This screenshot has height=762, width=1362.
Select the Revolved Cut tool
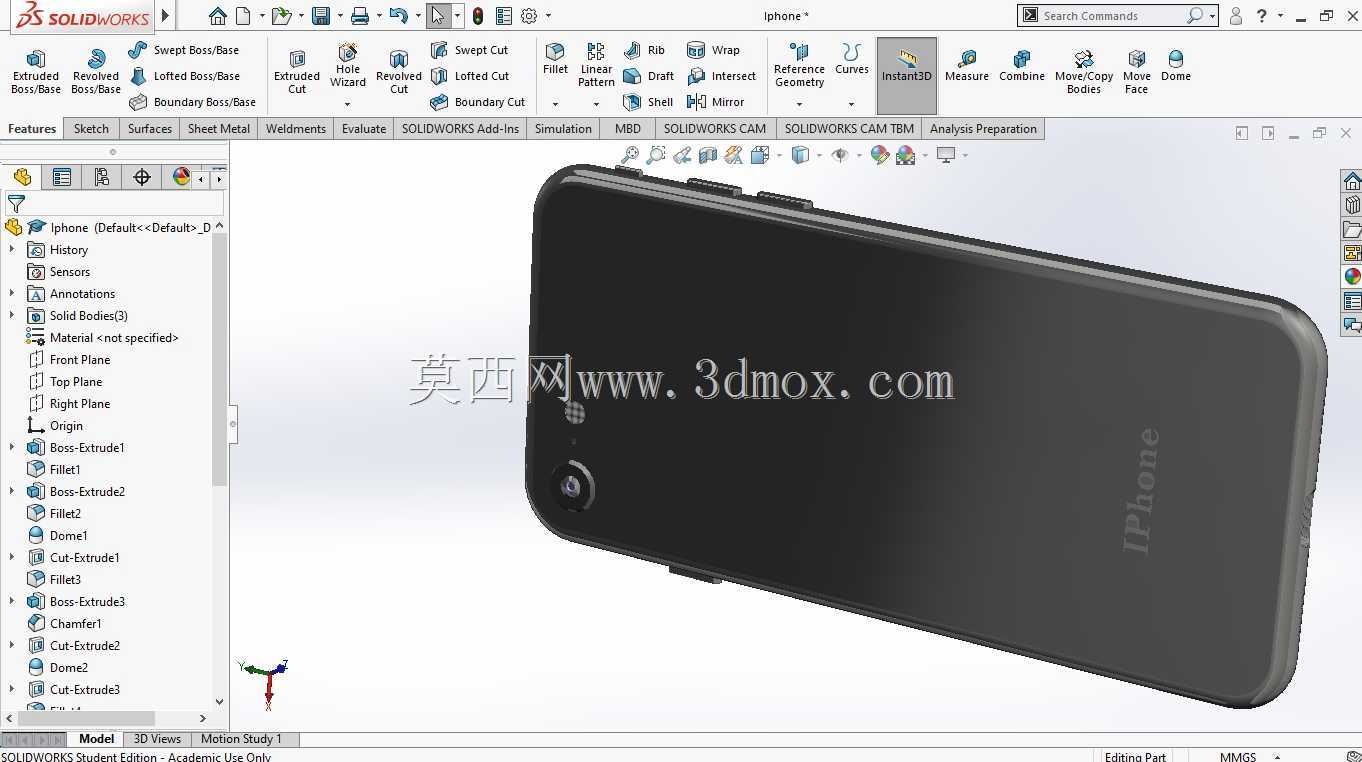click(x=399, y=71)
